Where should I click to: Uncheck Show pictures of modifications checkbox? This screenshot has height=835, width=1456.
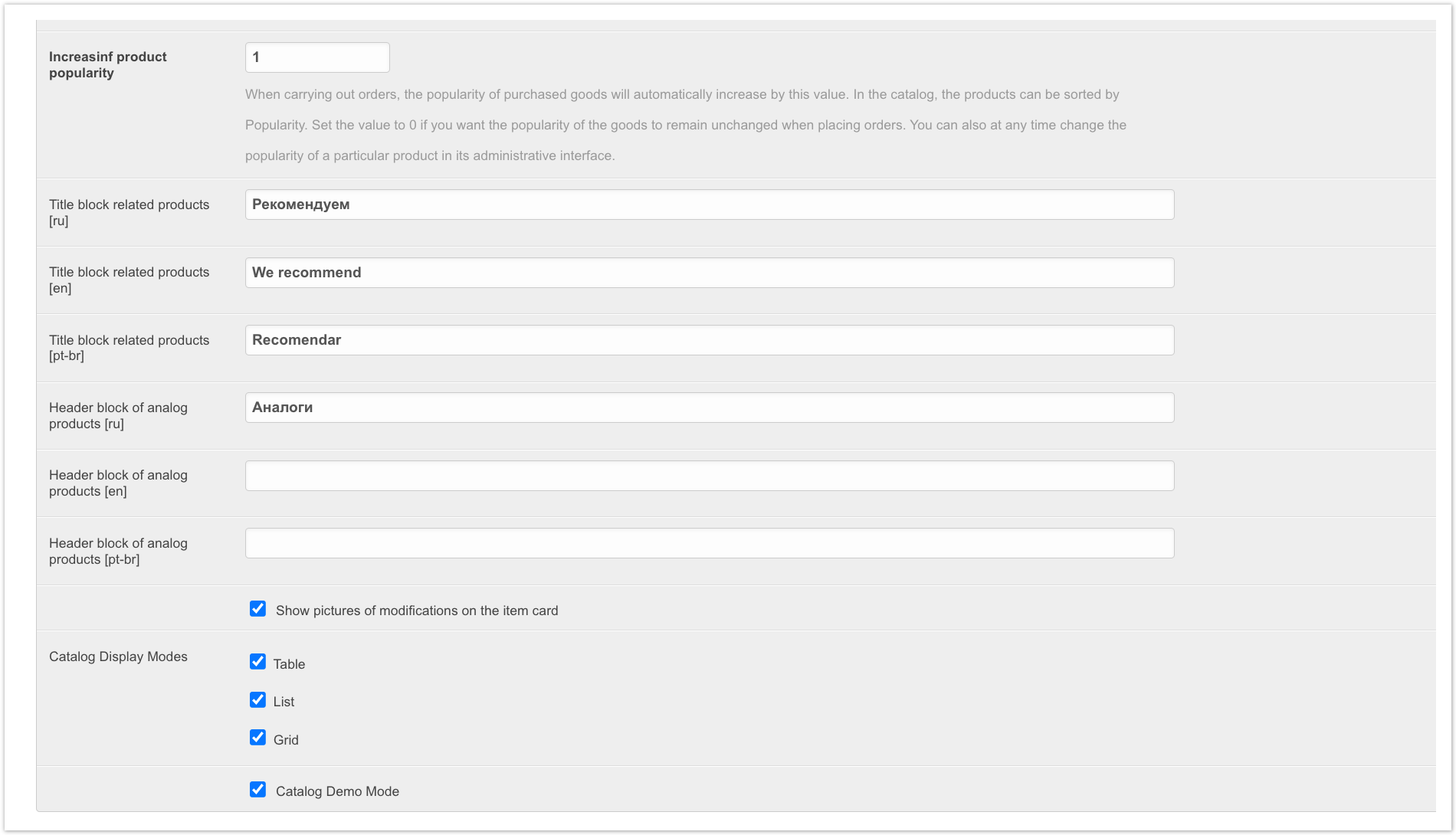click(x=258, y=609)
